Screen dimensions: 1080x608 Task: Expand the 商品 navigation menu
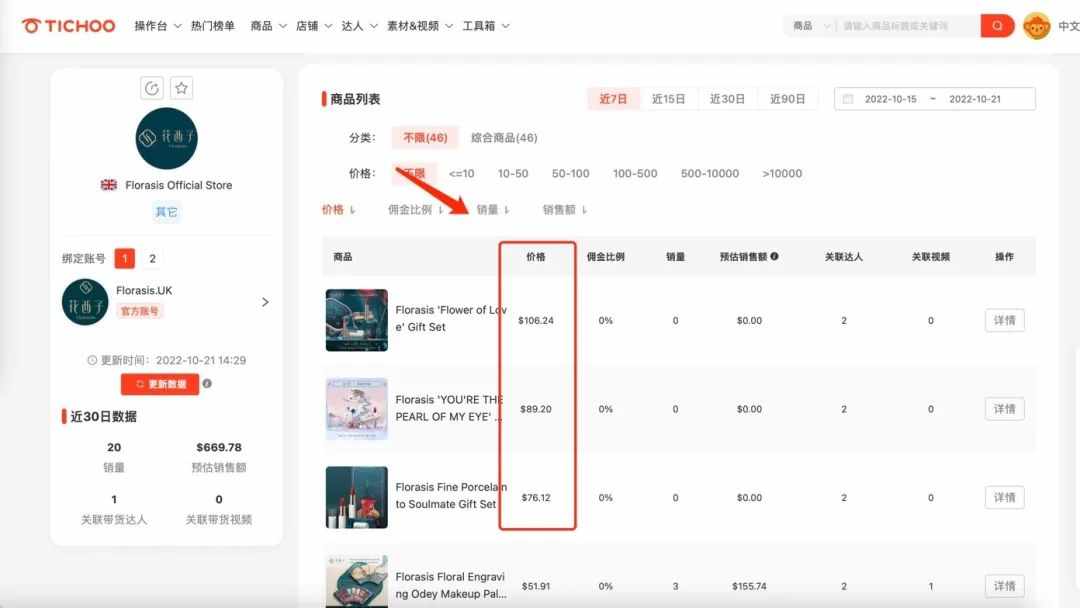click(269, 26)
